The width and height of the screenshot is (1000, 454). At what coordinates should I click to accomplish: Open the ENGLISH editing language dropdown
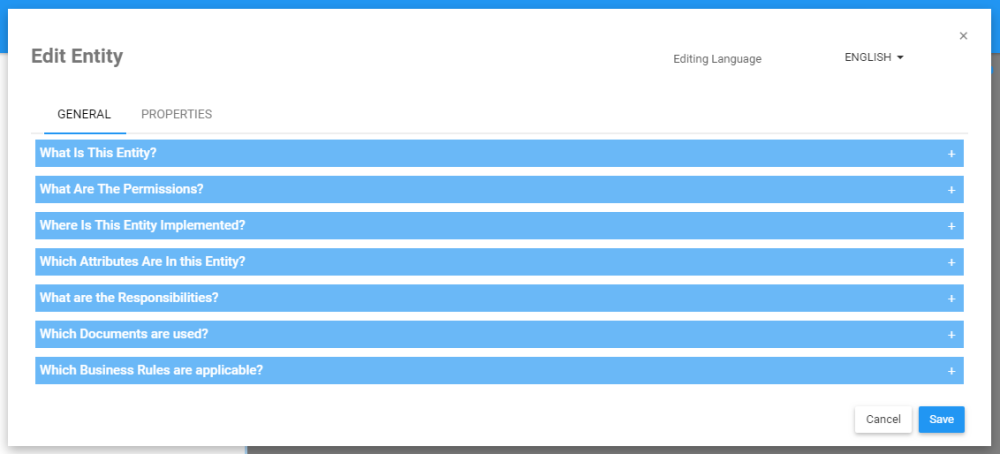(x=873, y=58)
